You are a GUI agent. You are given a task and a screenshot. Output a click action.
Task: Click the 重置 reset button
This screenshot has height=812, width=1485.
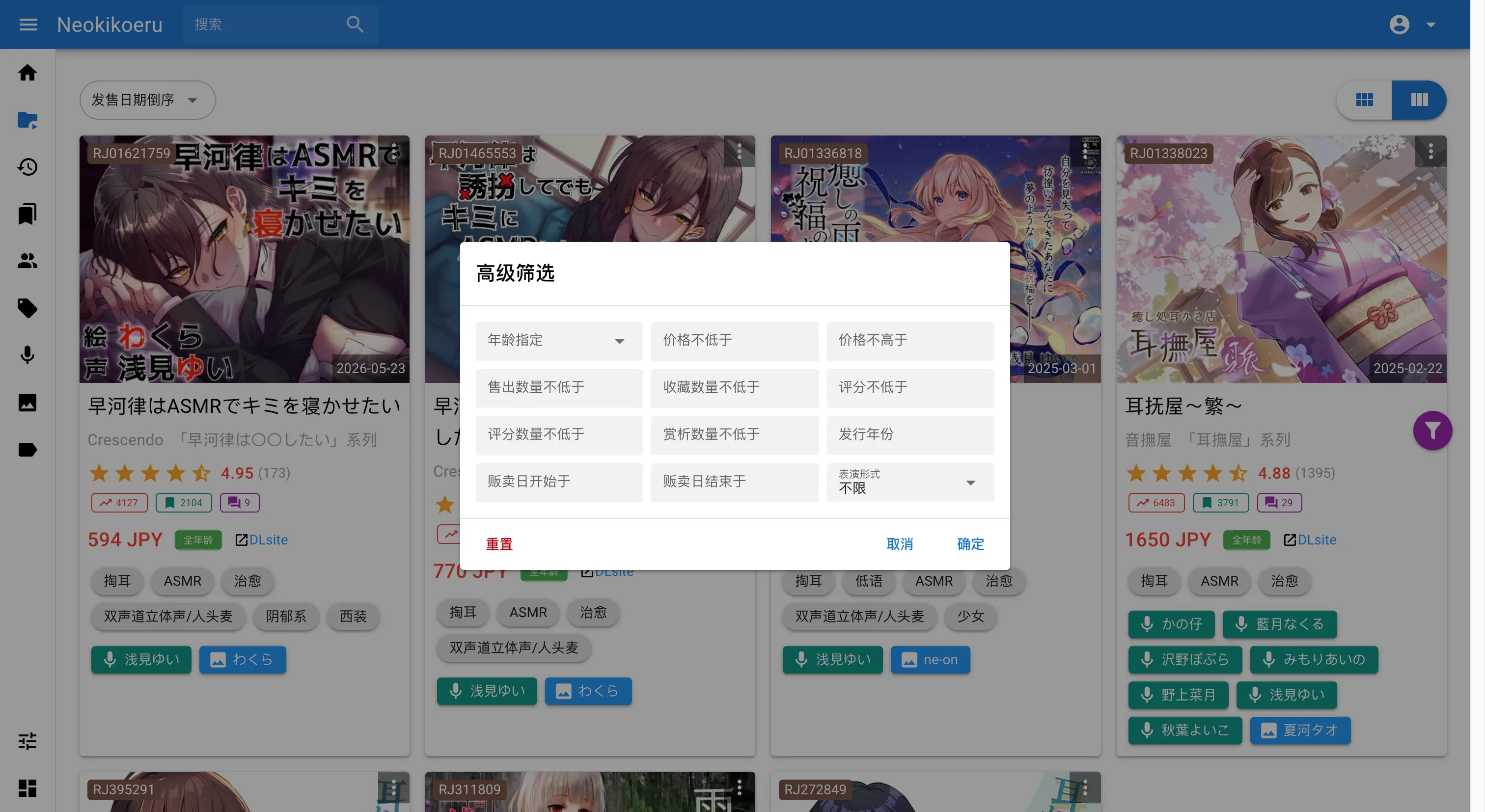pos(499,544)
